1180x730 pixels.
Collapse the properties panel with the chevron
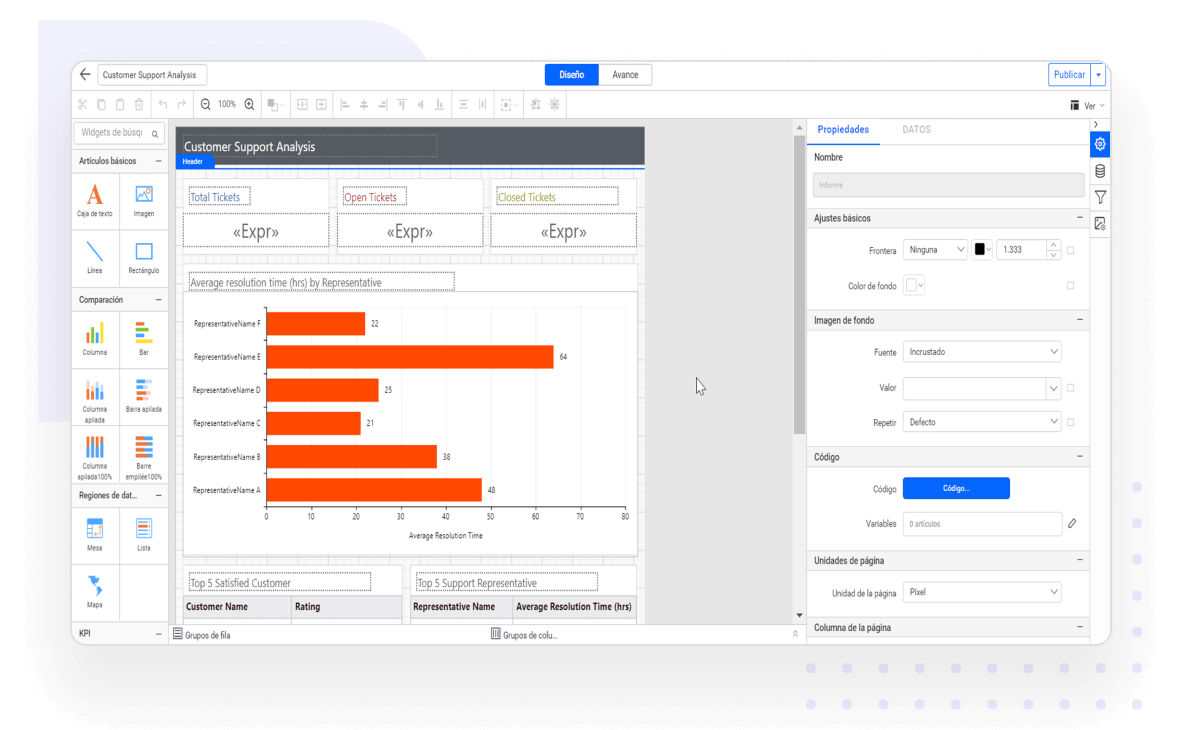tap(1096, 124)
